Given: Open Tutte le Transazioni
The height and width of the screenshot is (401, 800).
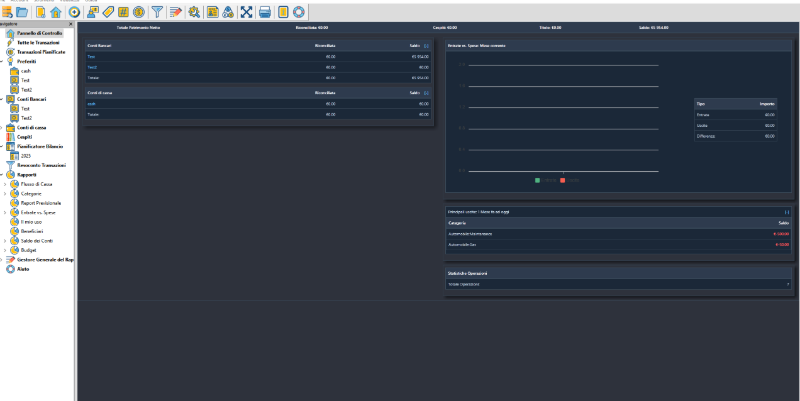Looking at the screenshot, I should click(x=38, y=43).
